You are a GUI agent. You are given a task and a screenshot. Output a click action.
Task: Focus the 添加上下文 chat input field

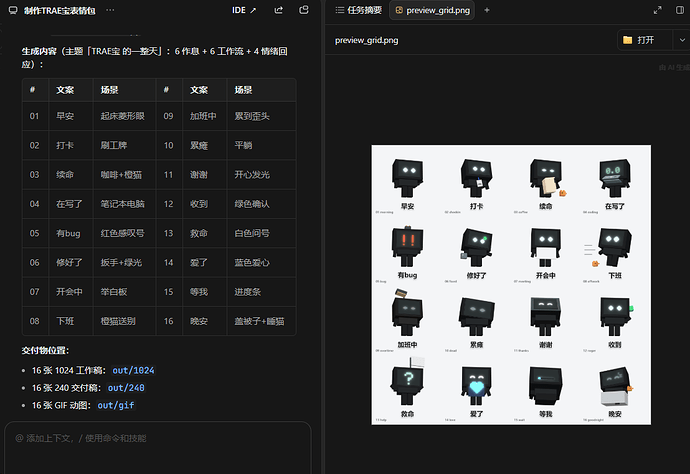[x=158, y=447]
